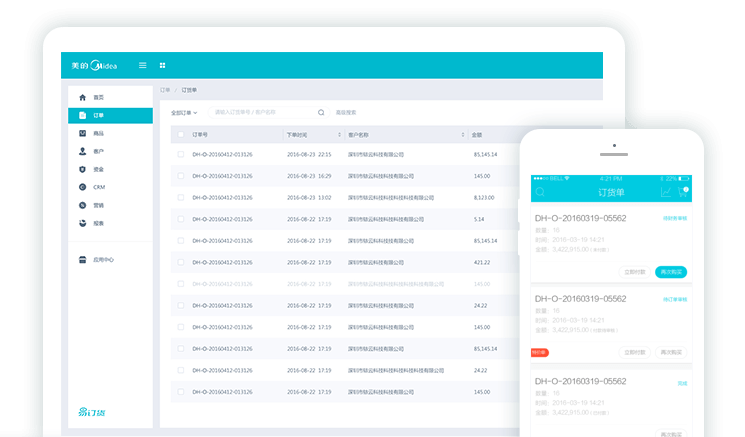The height and width of the screenshot is (437, 745).
Task: Click the magnifier icon in order search box
Action: coord(321,112)
